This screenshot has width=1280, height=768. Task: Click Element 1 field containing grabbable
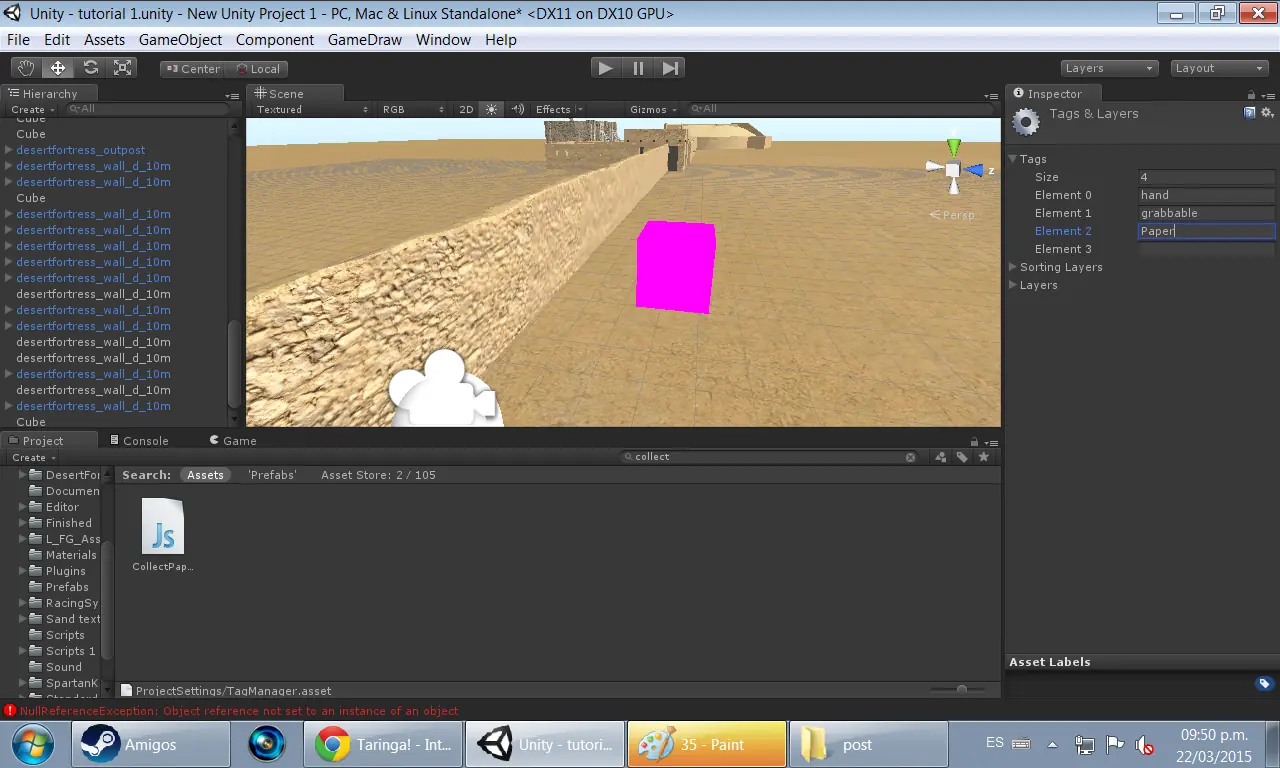coord(1207,213)
